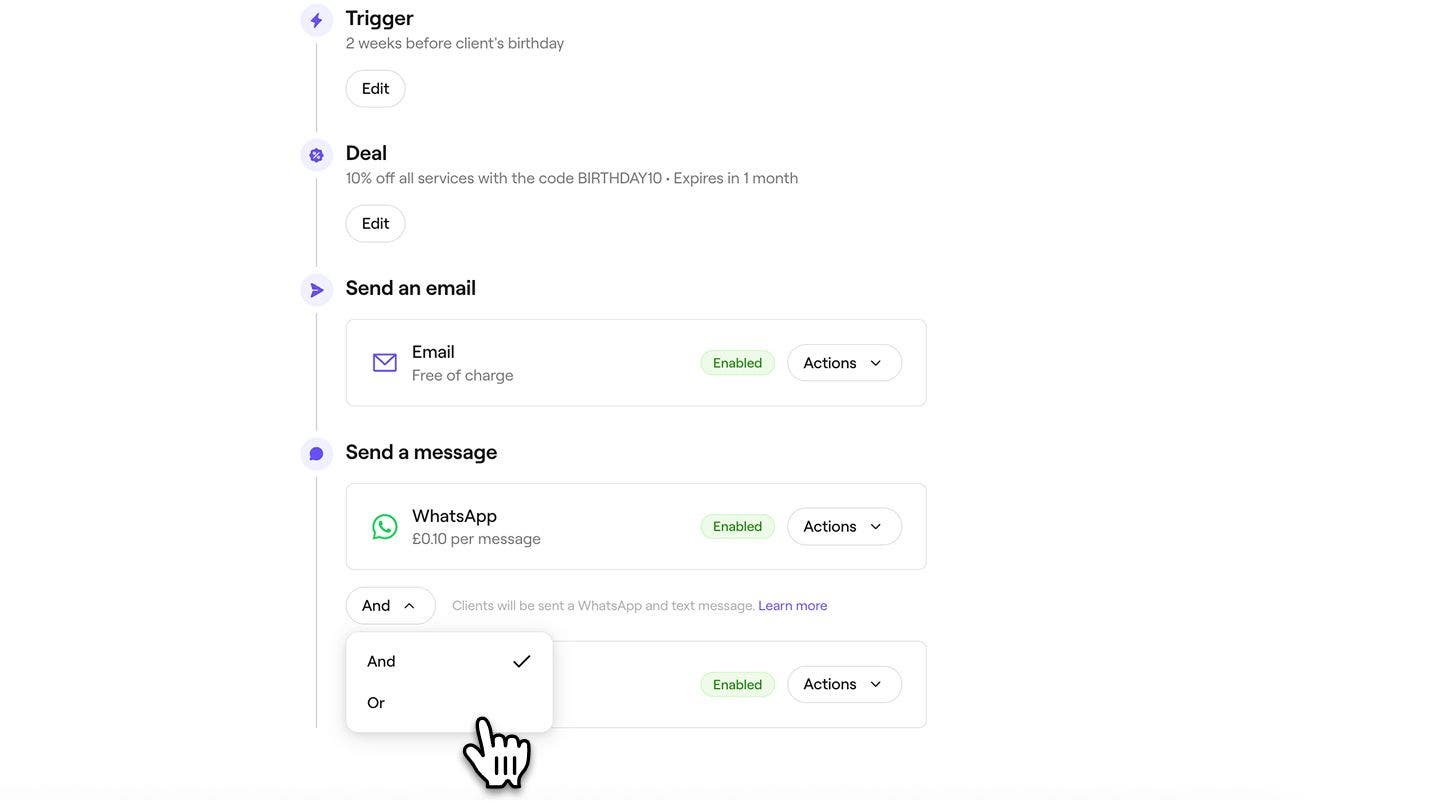Viewport: 1440px width, 803px height.
Task: Click the Email envelope icon
Action: [x=385, y=363]
